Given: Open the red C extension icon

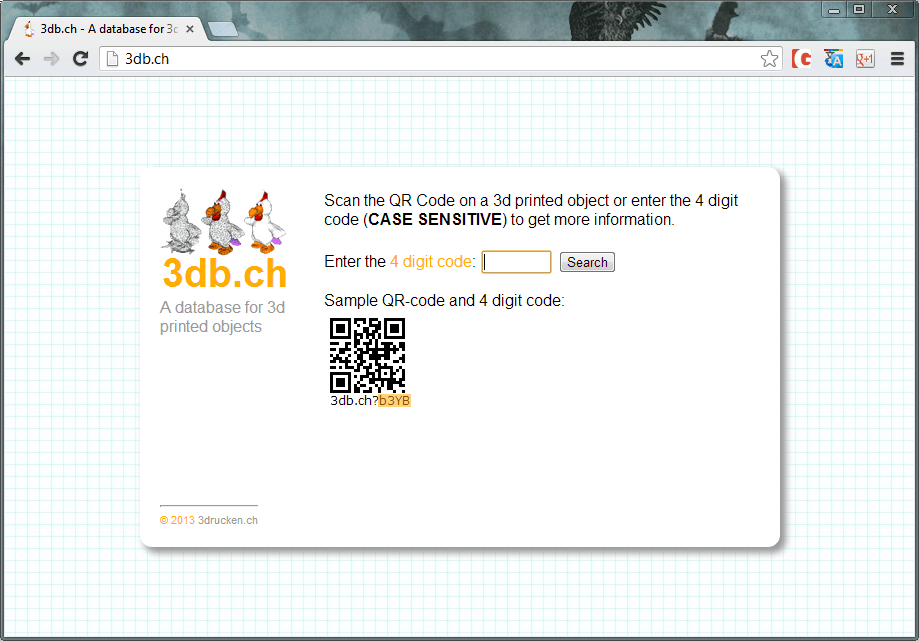Looking at the screenshot, I should click(x=801, y=59).
